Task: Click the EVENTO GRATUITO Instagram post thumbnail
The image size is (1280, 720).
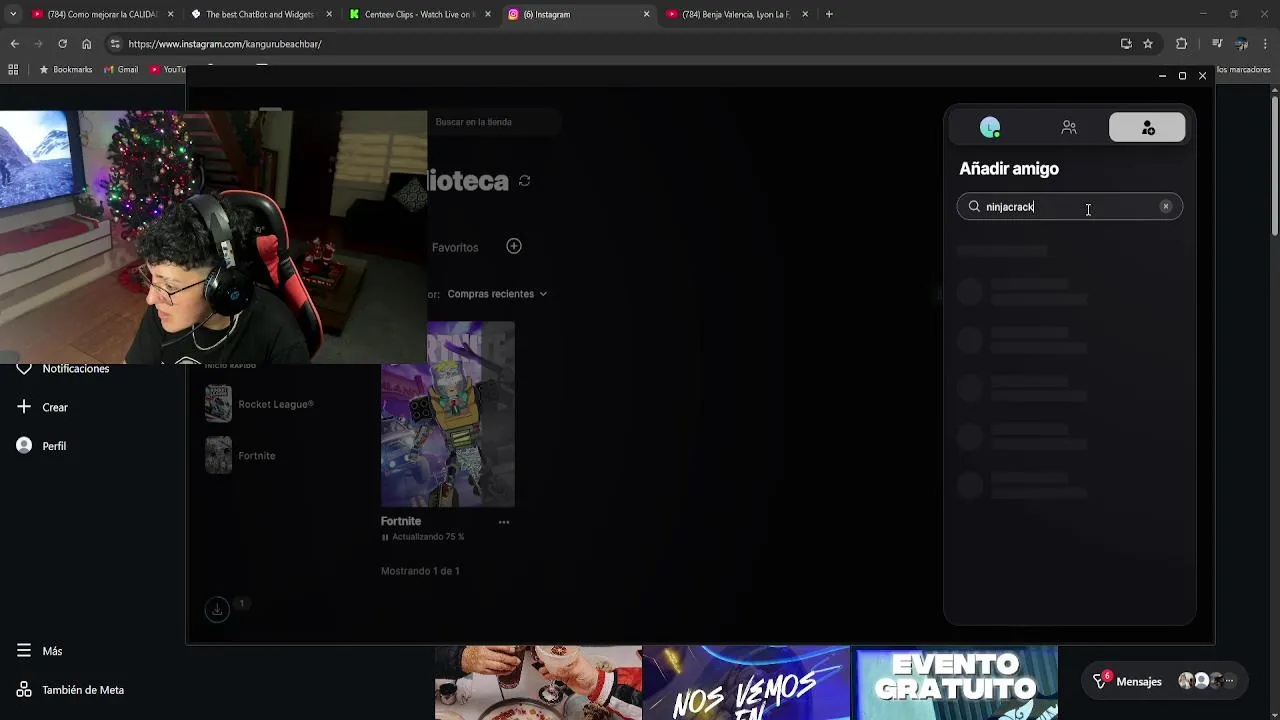Action: point(954,683)
